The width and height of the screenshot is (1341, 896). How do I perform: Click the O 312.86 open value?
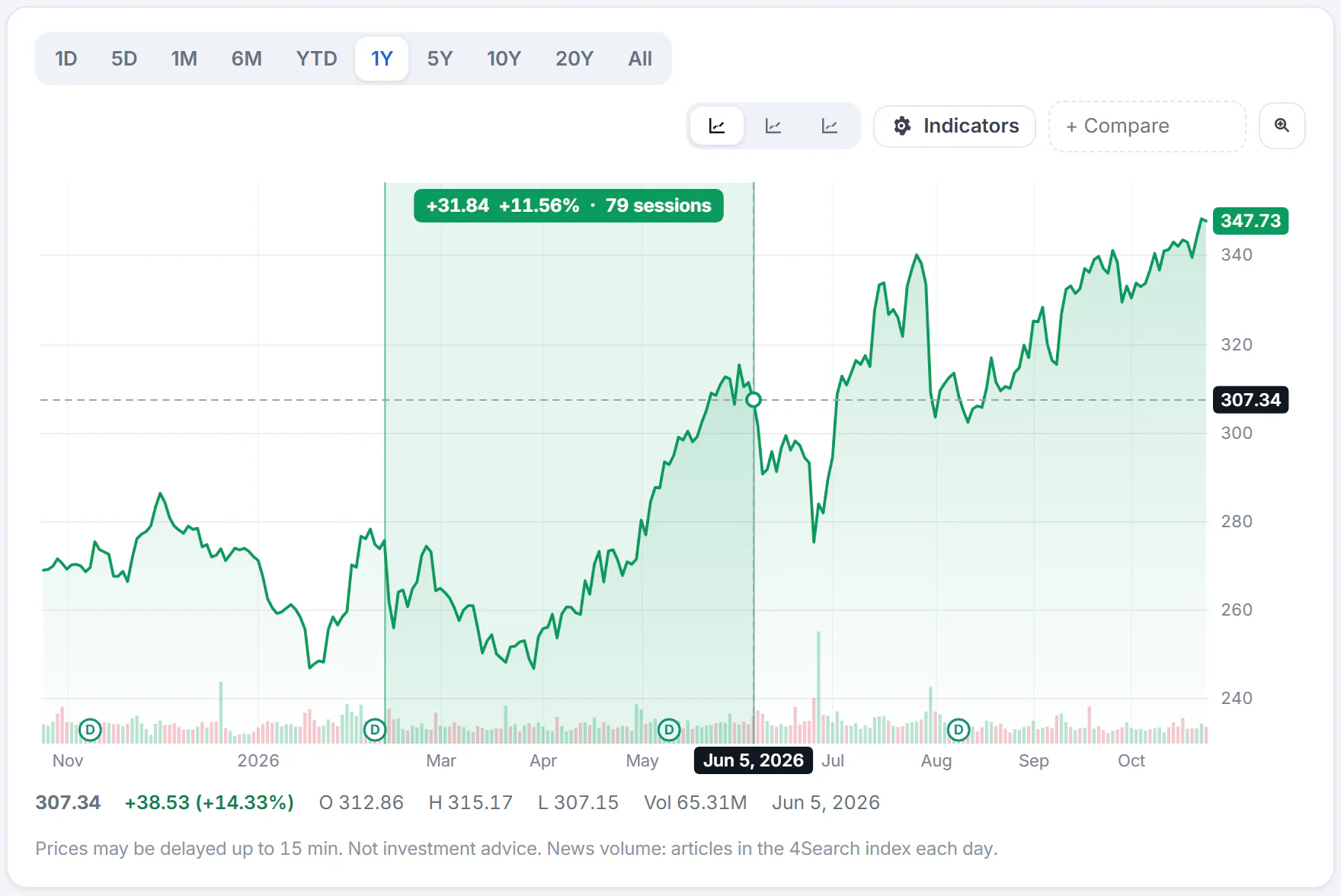tap(361, 802)
